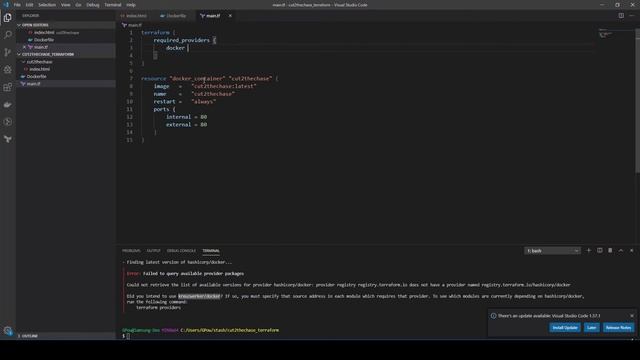Open the Debug view in activity bar
This screenshot has height=360, width=640.
[x=8, y=70]
